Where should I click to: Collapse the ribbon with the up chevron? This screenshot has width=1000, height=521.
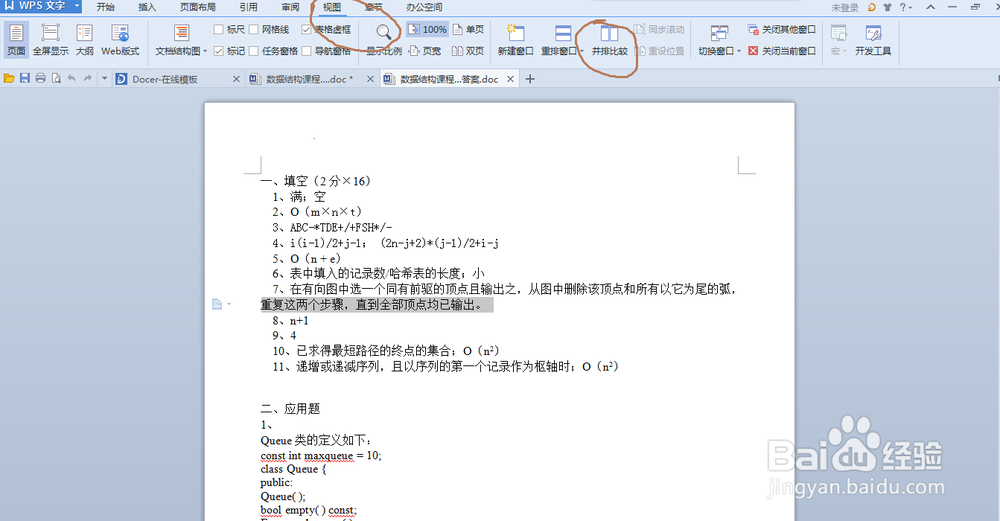tap(930, 7)
